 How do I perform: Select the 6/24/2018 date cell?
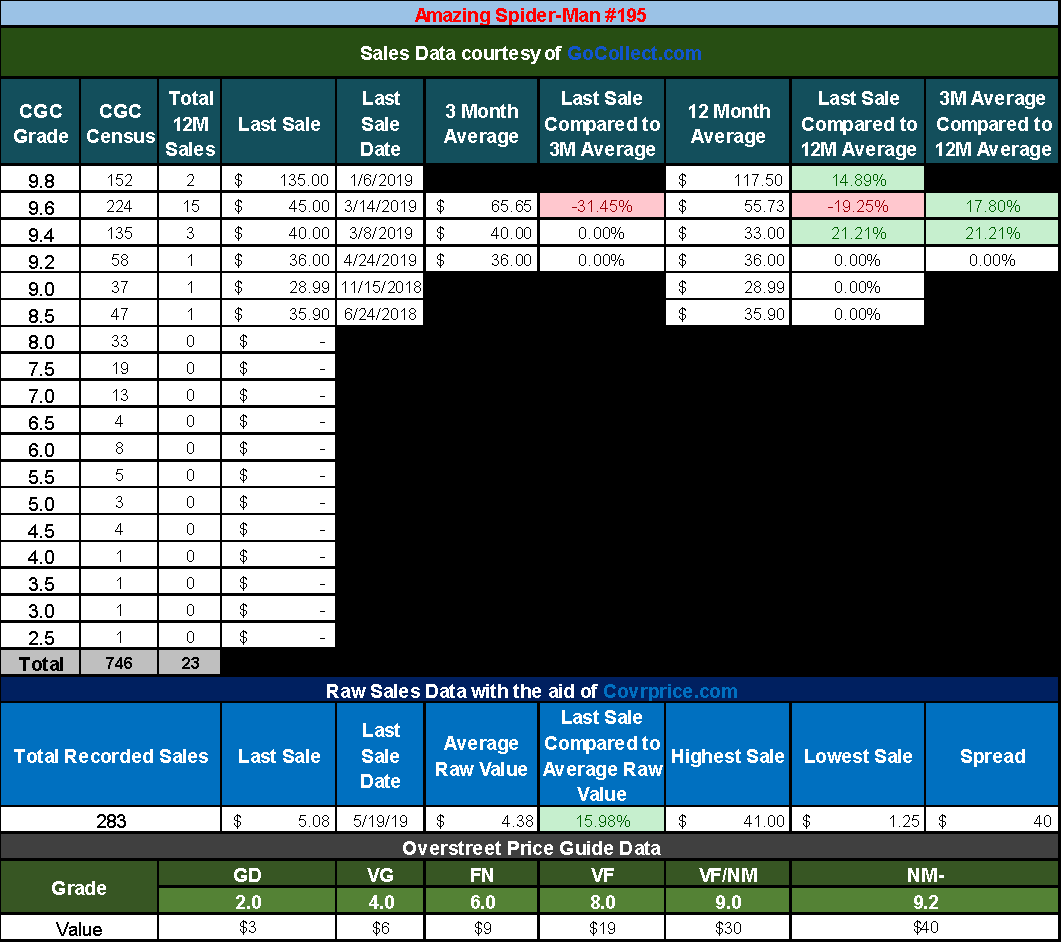click(380, 315)
